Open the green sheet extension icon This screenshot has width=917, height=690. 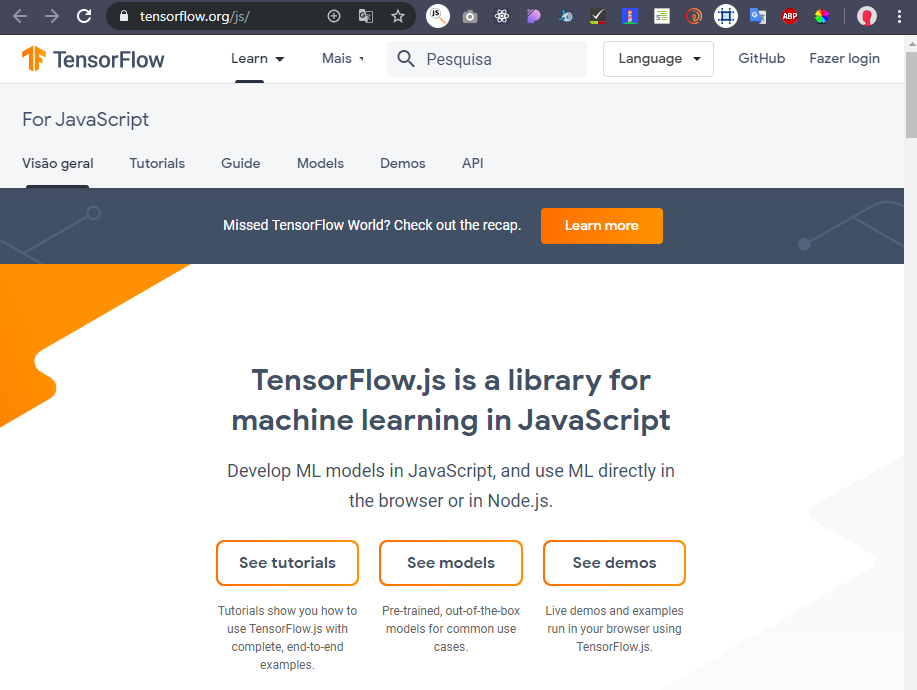pos(661,16)
